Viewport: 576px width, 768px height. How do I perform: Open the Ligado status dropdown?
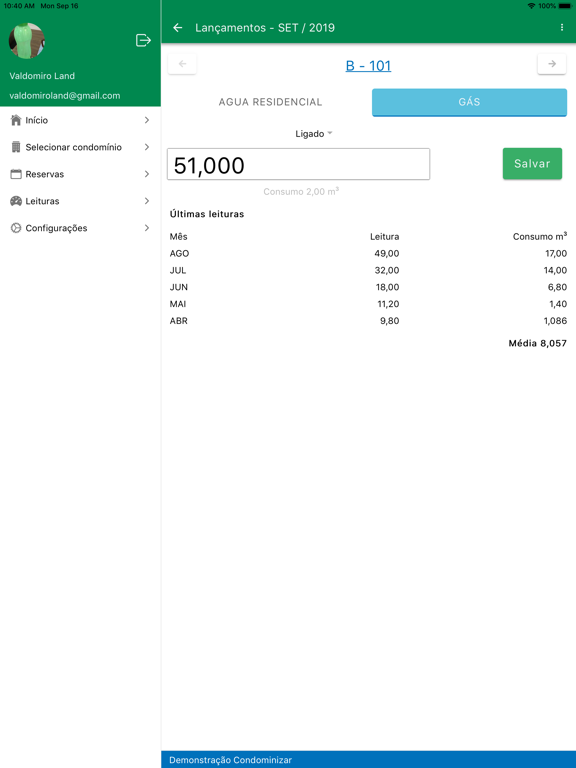pos(313,134)
